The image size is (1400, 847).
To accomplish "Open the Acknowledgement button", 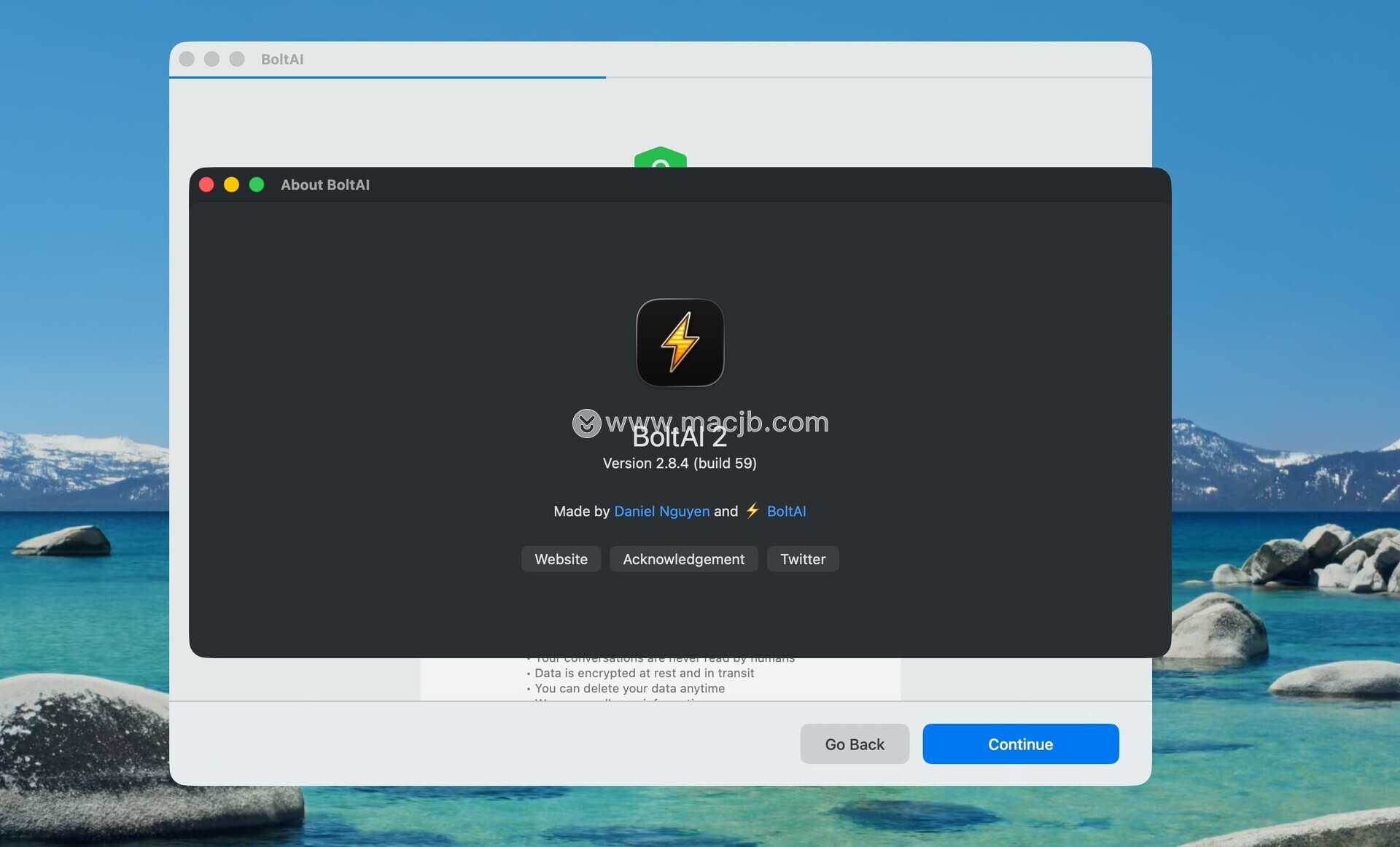I will [x=683, y=559].
